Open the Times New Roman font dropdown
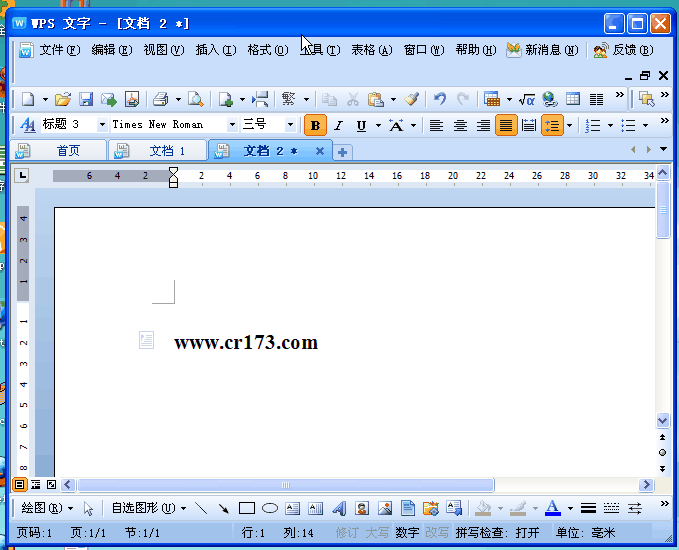The width and height of the screenshot is (679, 550). coord(233,125)
